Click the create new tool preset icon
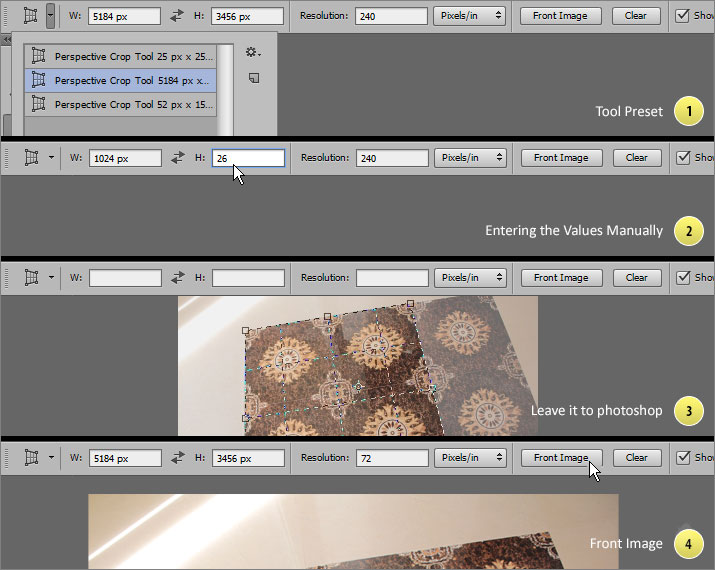 (253, 77)
